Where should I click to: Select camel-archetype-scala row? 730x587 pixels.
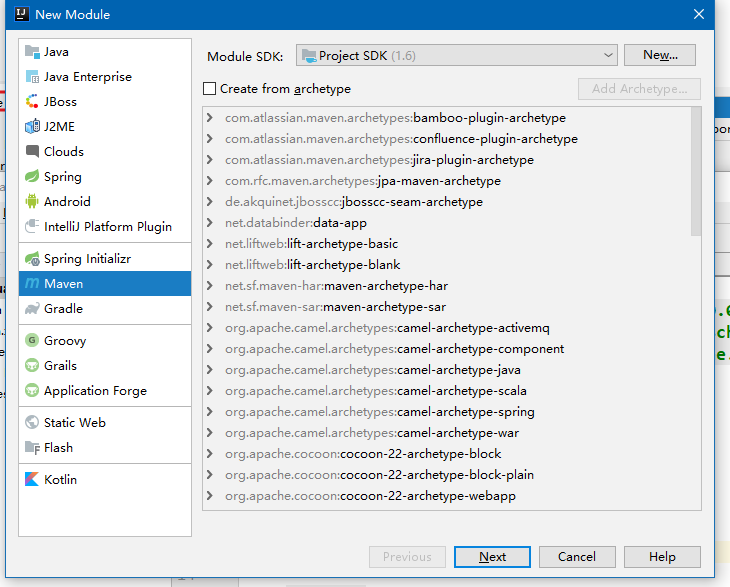[x=447, y=391]
